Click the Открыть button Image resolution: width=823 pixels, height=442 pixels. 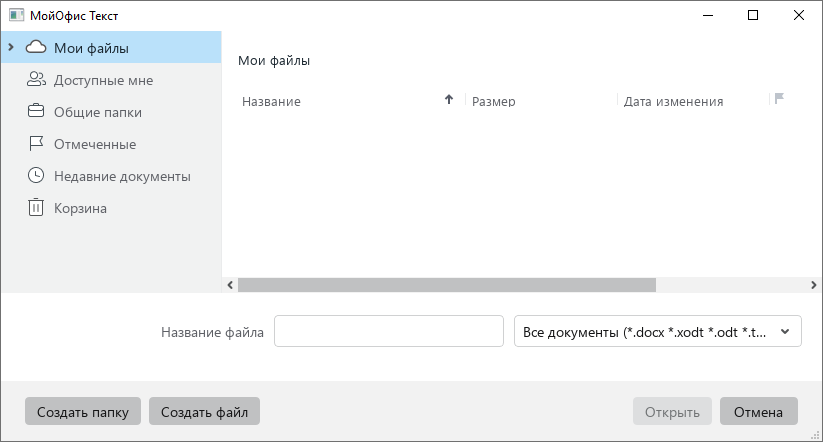click(x=672, y=411)
